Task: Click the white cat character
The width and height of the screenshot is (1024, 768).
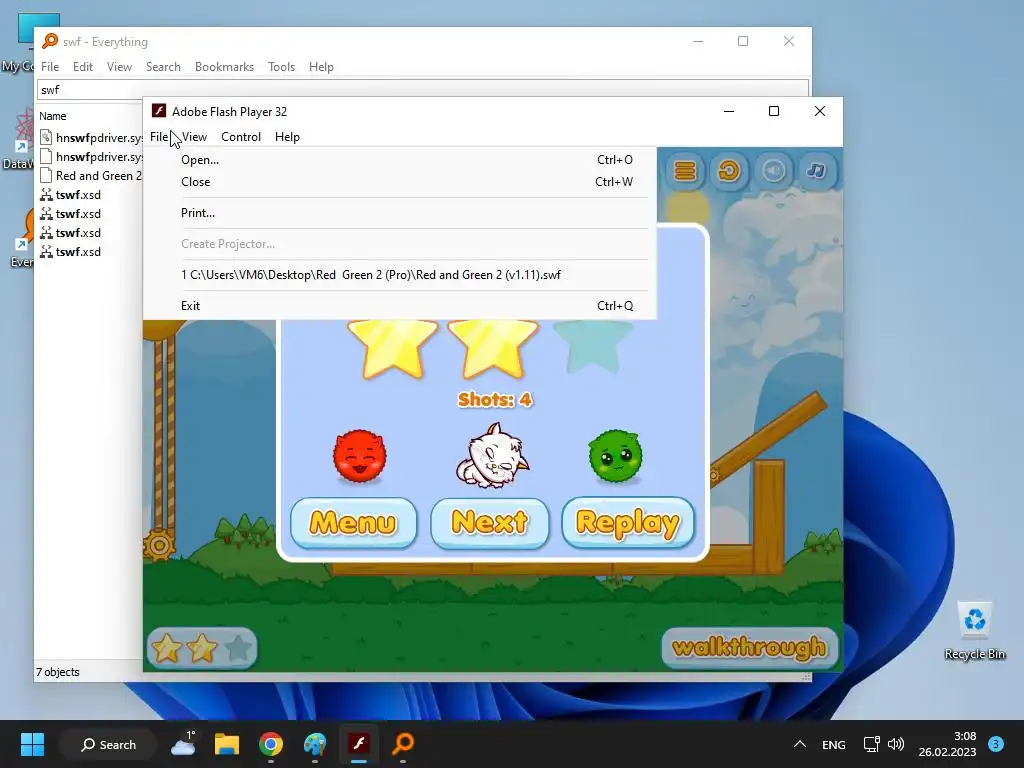Action: tap(492, 455)
